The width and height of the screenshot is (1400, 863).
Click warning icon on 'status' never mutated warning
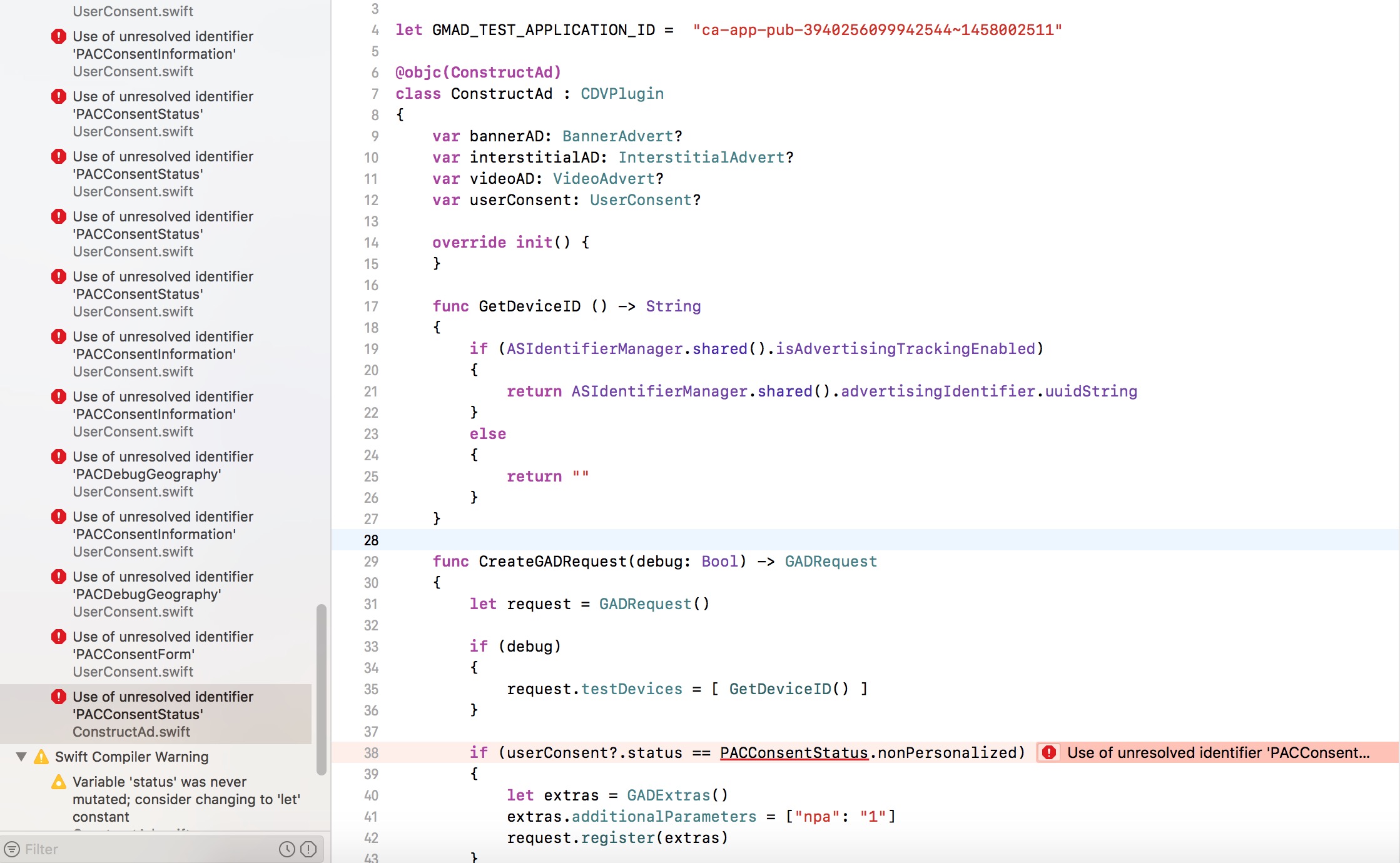click(59, 781)
